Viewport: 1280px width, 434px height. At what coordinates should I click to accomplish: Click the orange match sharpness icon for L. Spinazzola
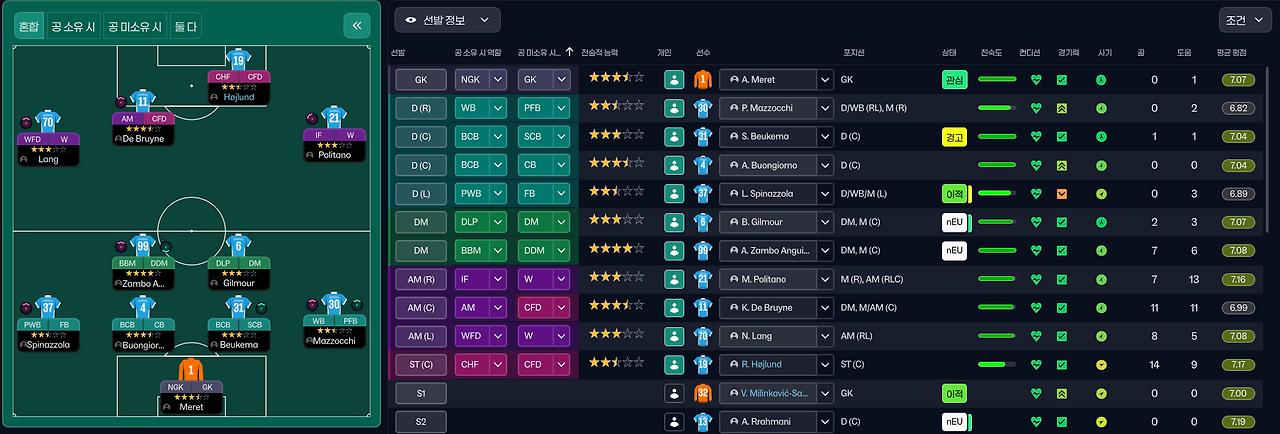(x=1062, y=194)
